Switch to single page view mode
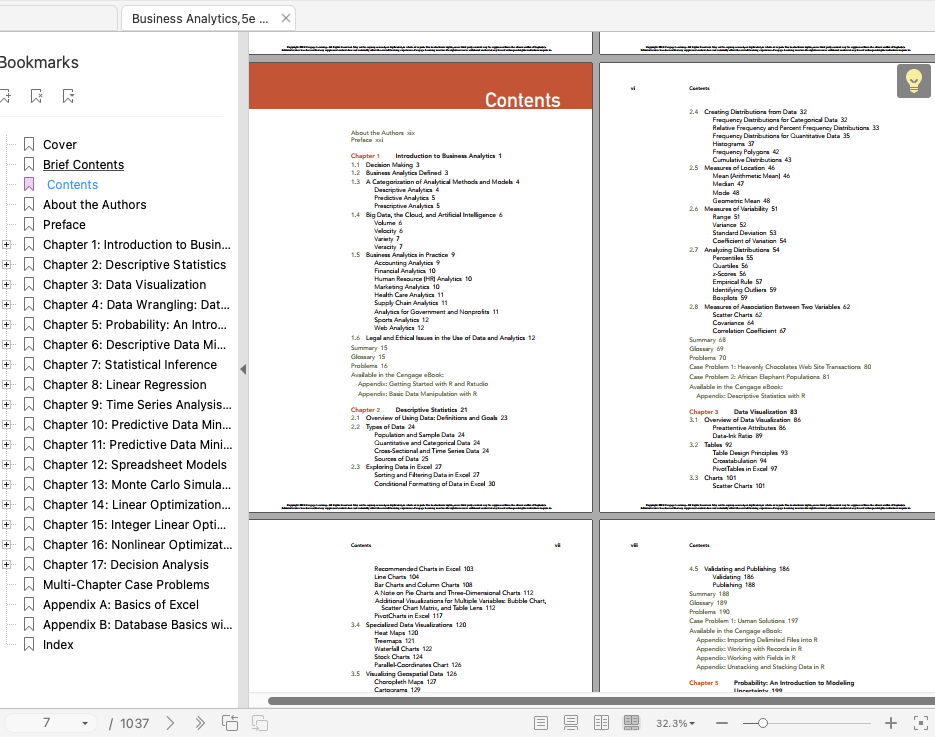 (x=541, y=723)
